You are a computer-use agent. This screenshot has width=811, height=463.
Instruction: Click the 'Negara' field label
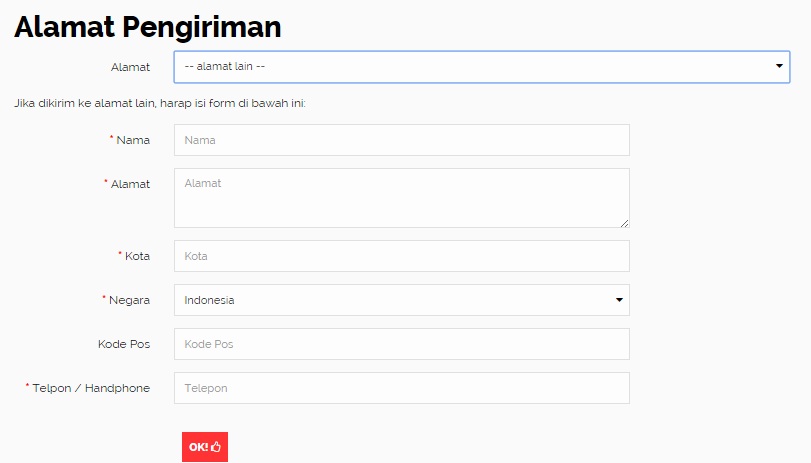129,300
